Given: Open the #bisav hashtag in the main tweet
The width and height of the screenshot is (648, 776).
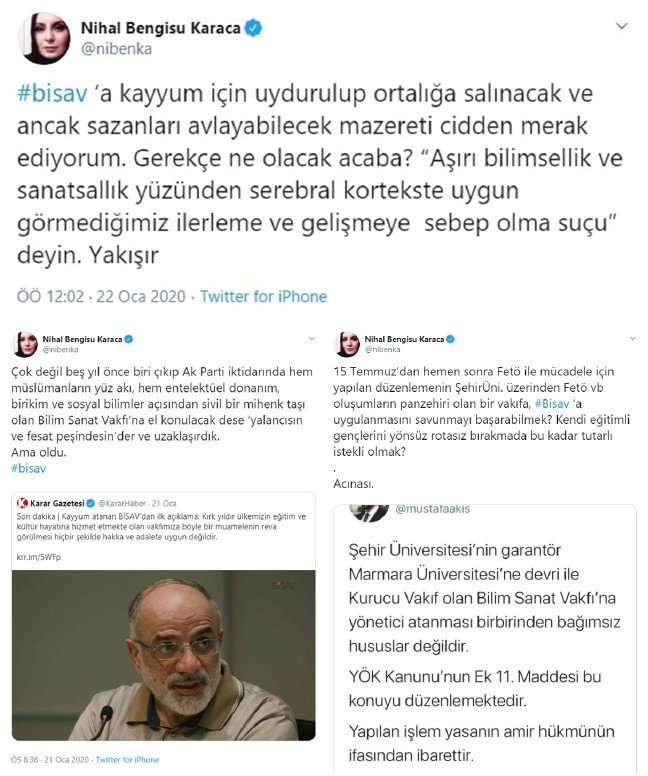Looking at the screenshot, I should tap(52, 93).
